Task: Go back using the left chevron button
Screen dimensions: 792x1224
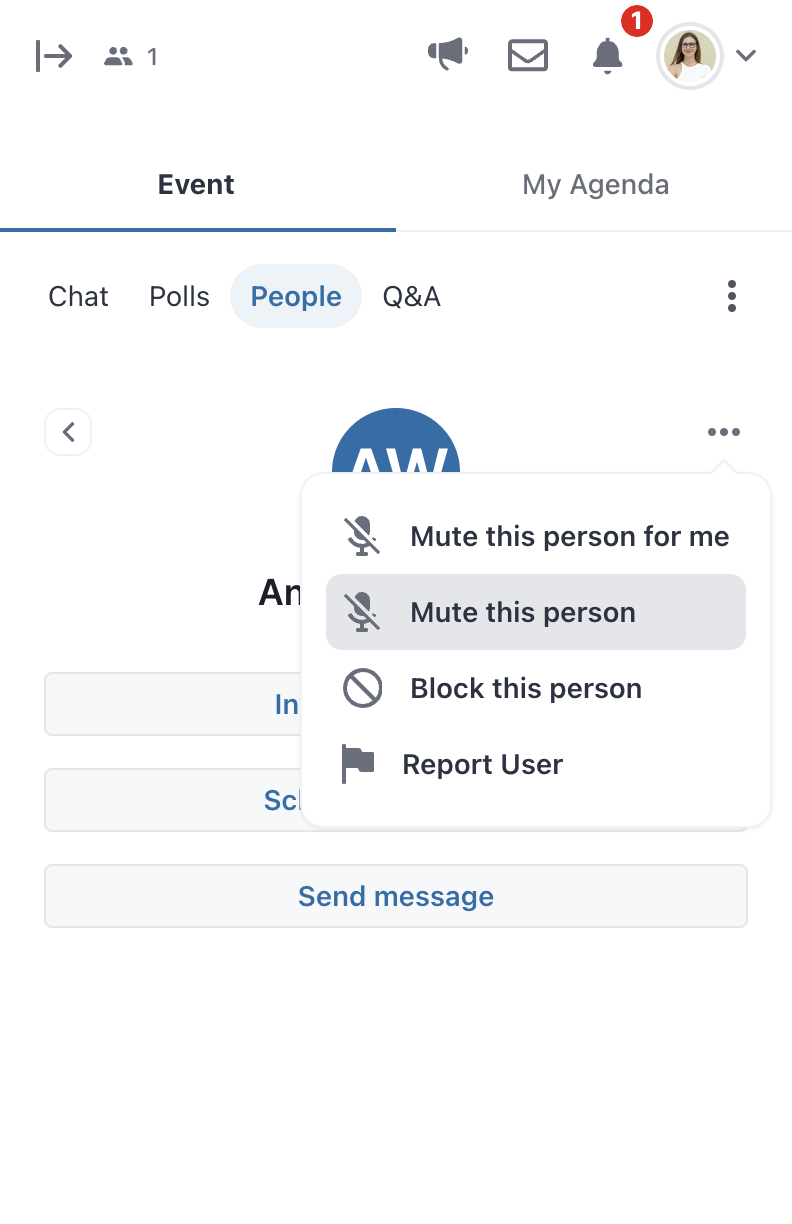Action: pyautogui.click(x=68, y=432)
